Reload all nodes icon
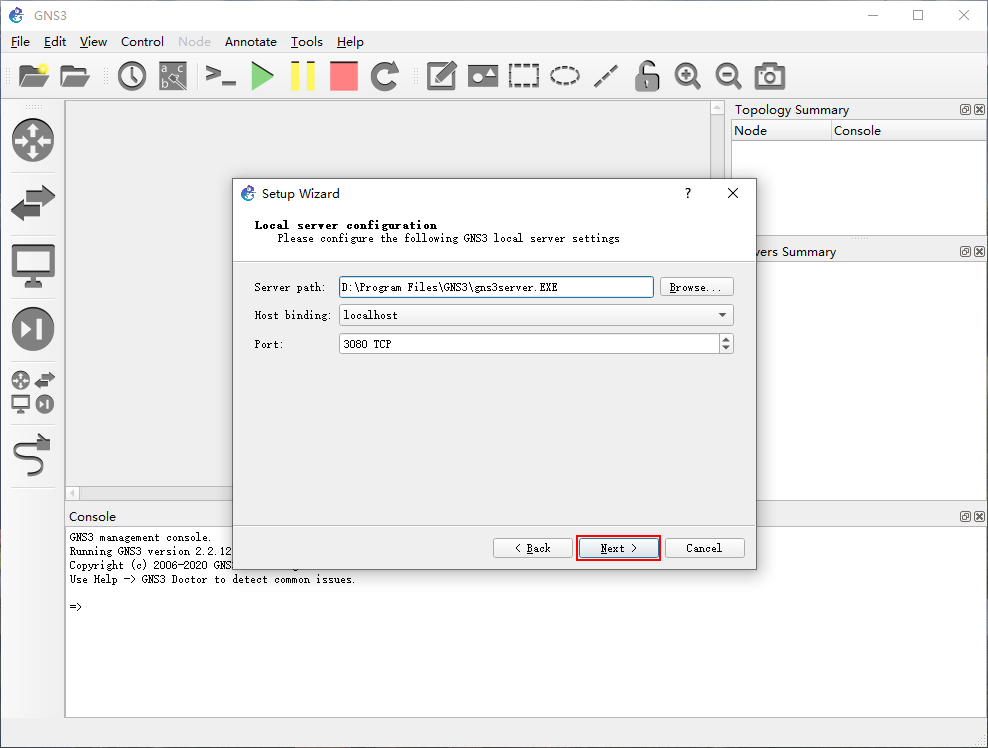 click(x=384, y=76)
